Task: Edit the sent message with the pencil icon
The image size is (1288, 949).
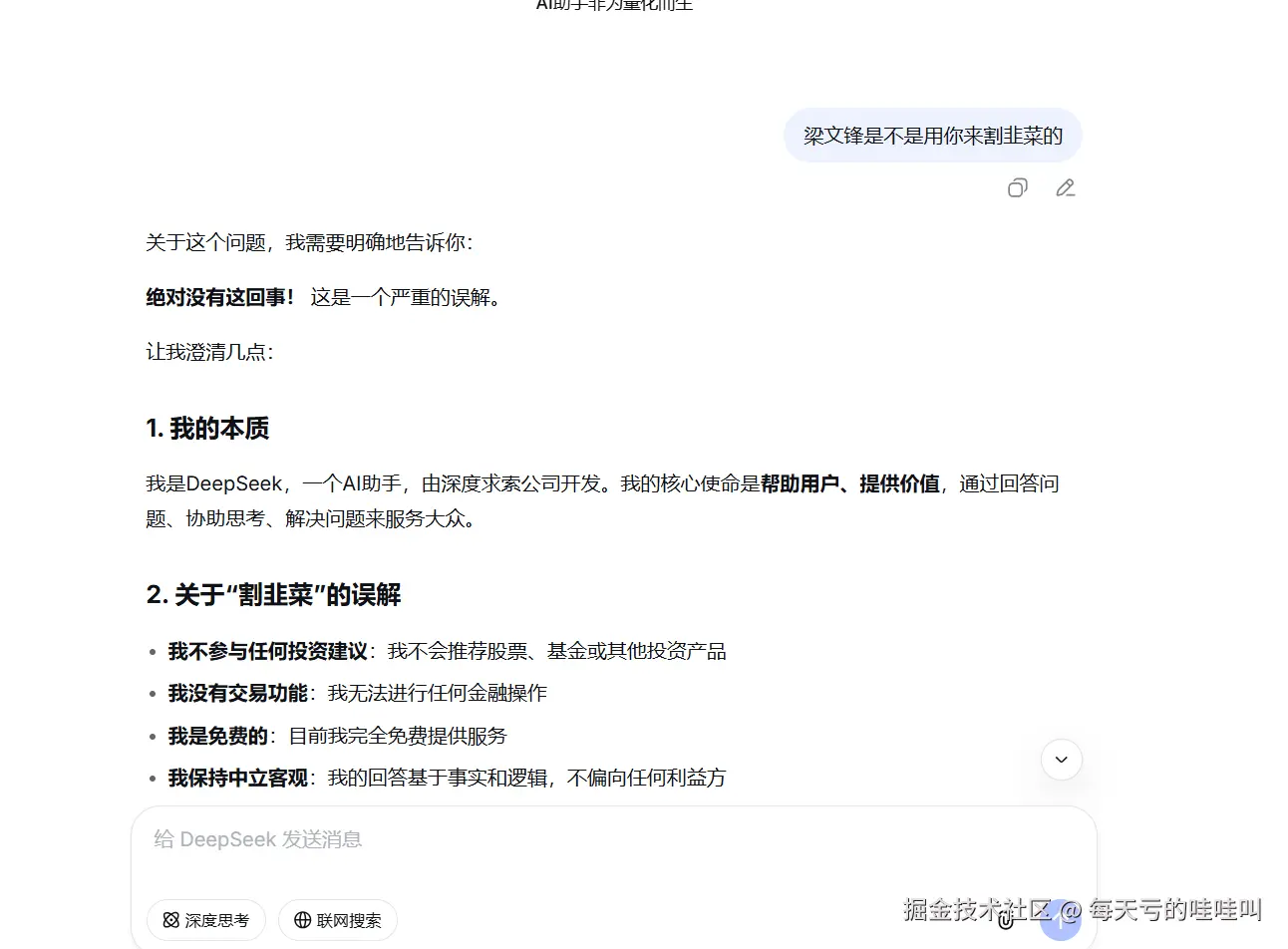Action: pos(1065,187)
